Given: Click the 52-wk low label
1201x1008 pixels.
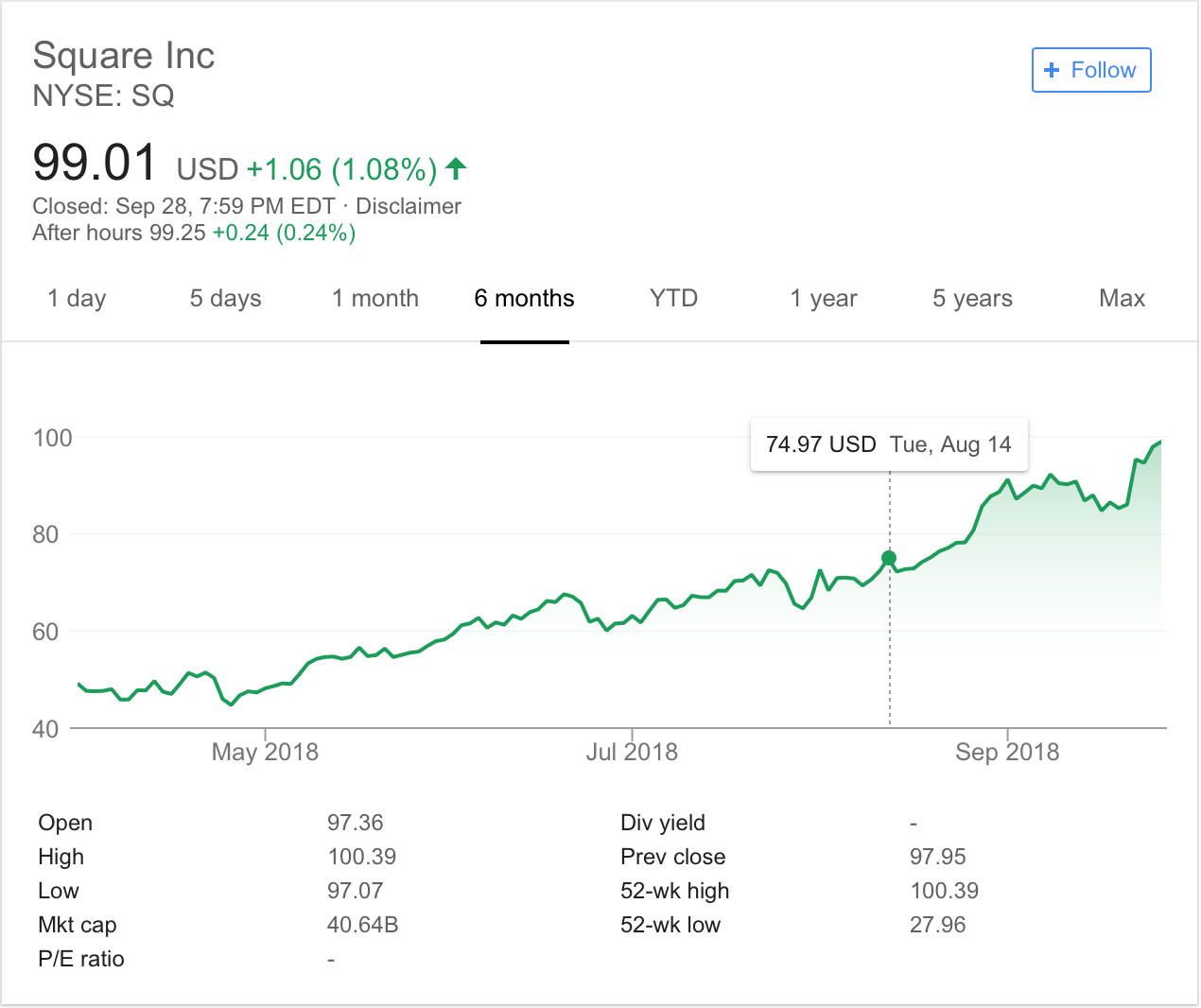Looking at the screenshot, I should point(670,925).
